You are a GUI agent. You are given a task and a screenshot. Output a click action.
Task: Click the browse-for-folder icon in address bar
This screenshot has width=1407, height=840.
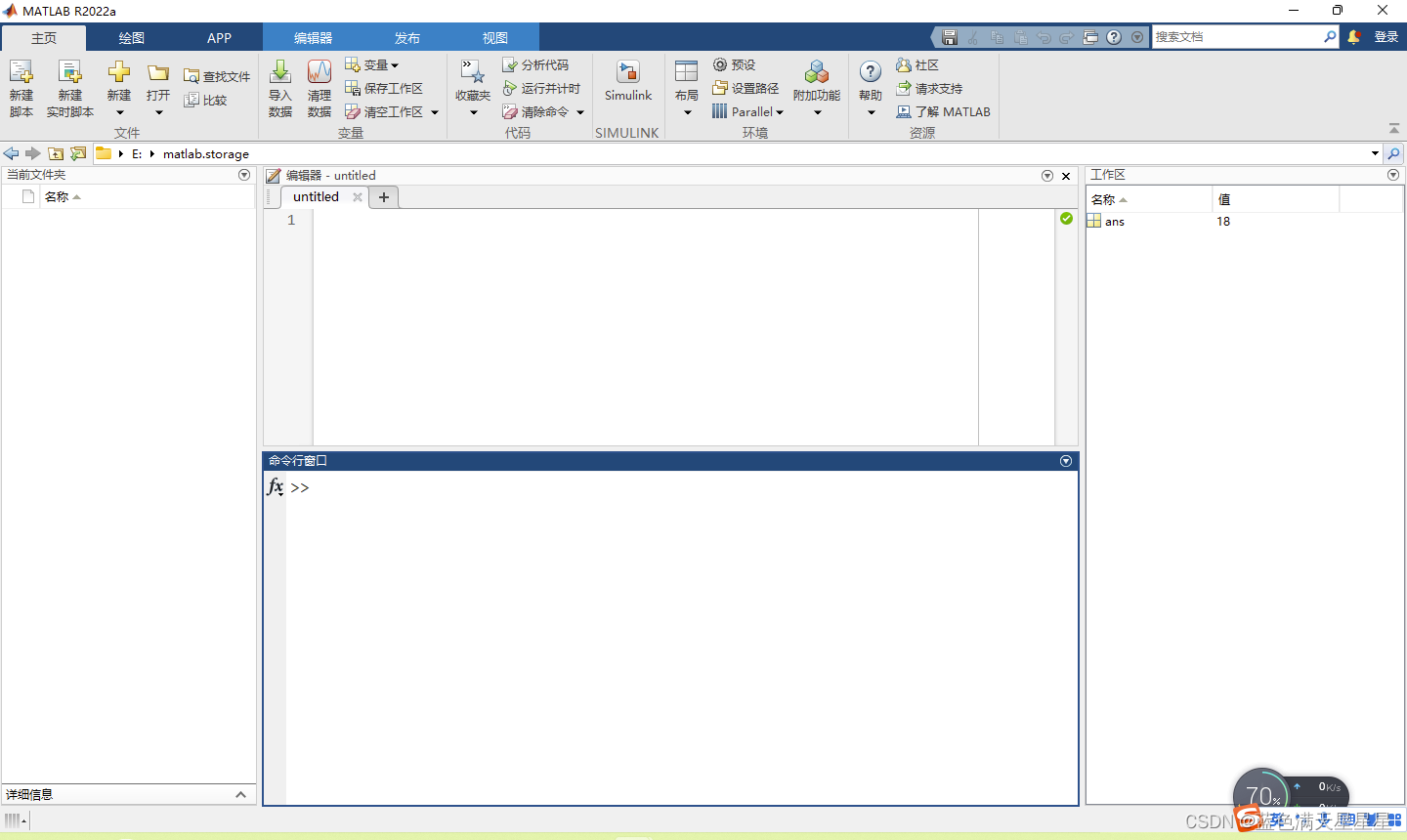click(78, 153)
